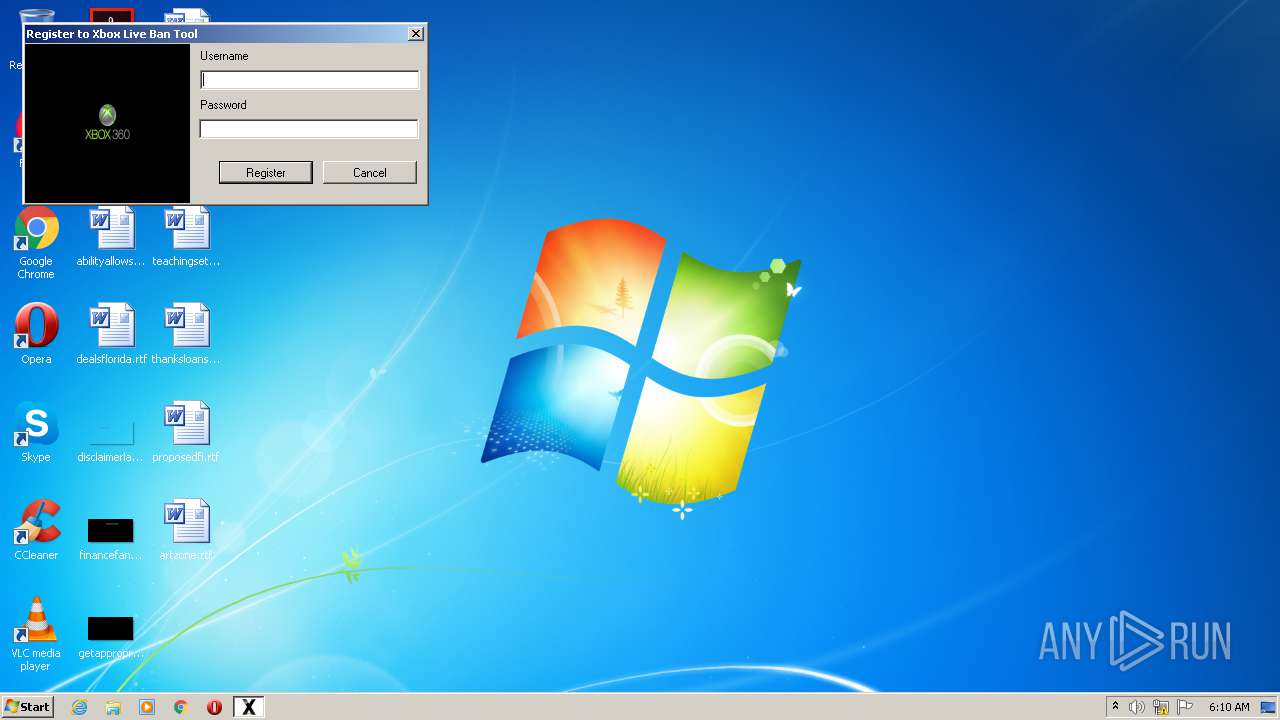Open the network tray icon
Screen dimensions: 1280x720
[1161, 707]
